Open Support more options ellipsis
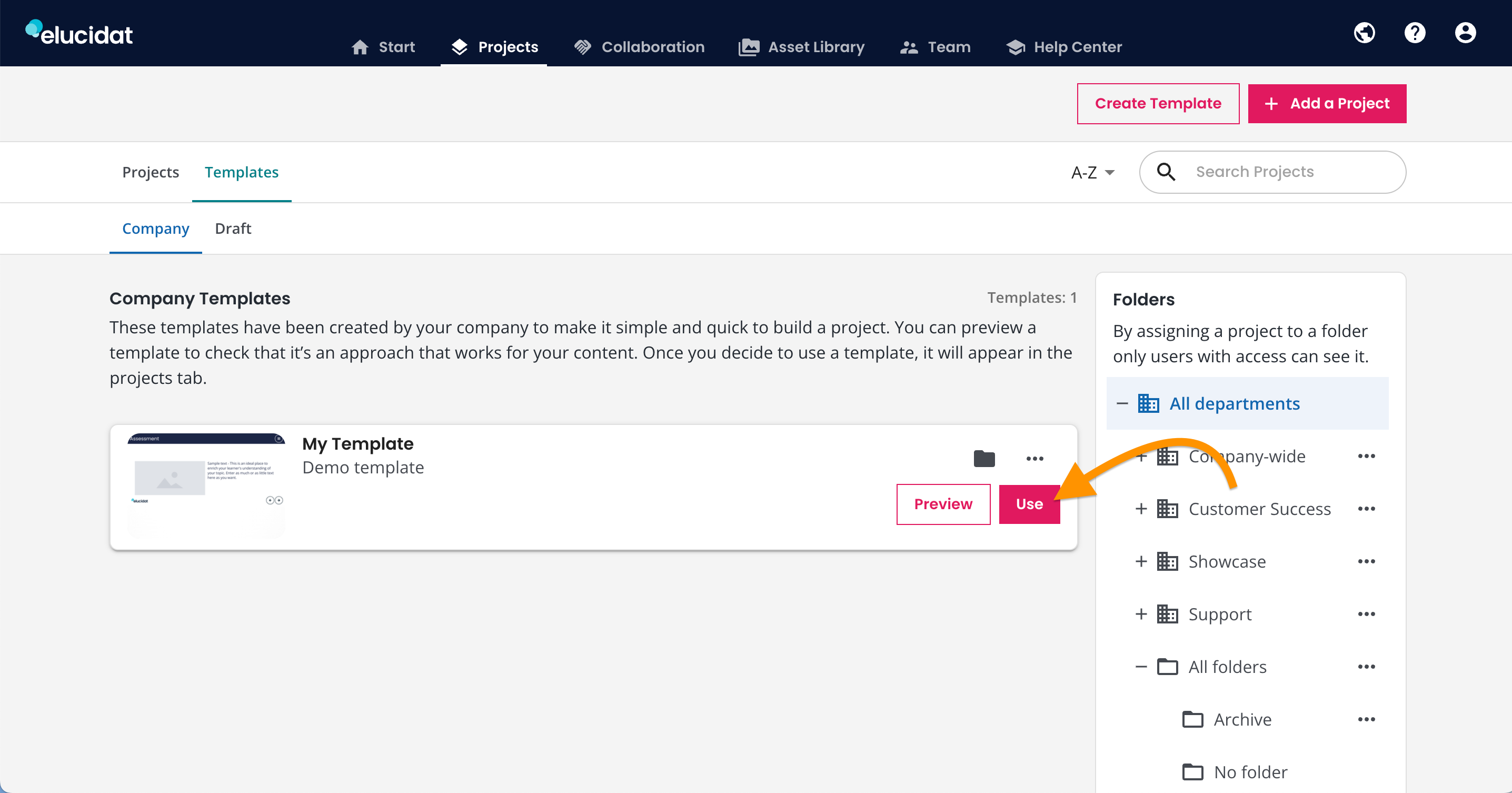 point(1367,614)
